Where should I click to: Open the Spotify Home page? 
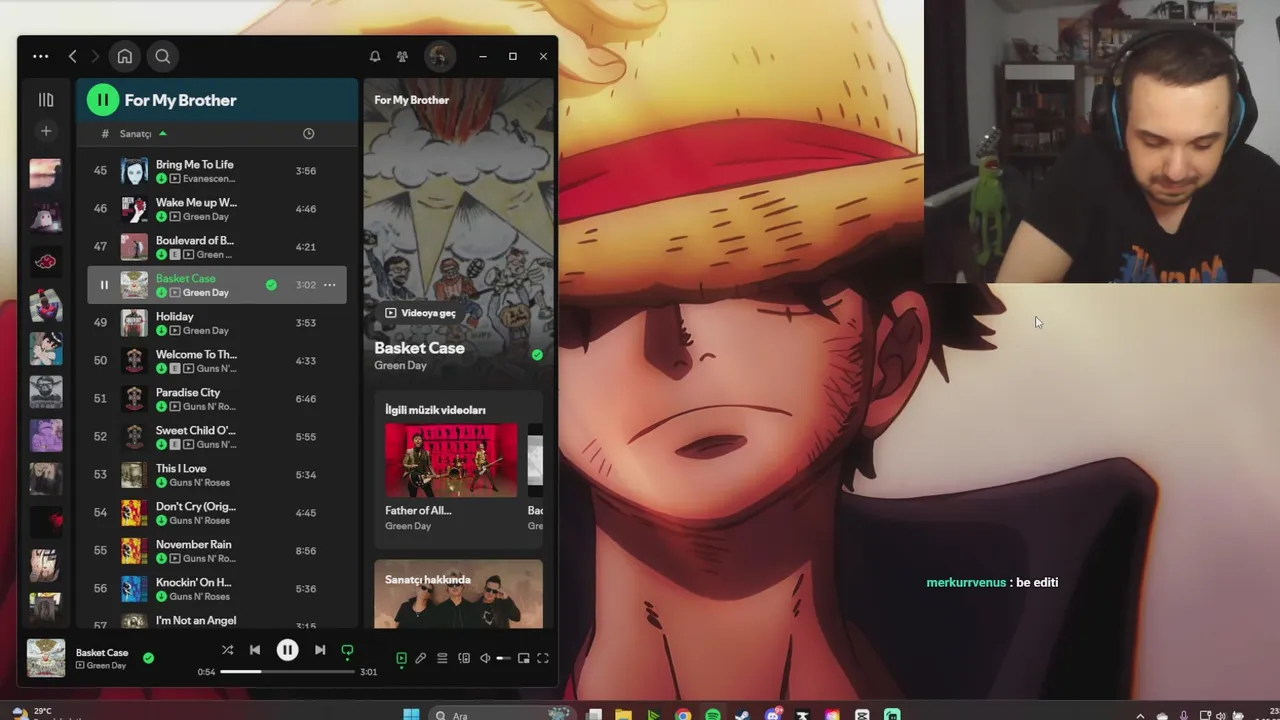tap(125, 57)
